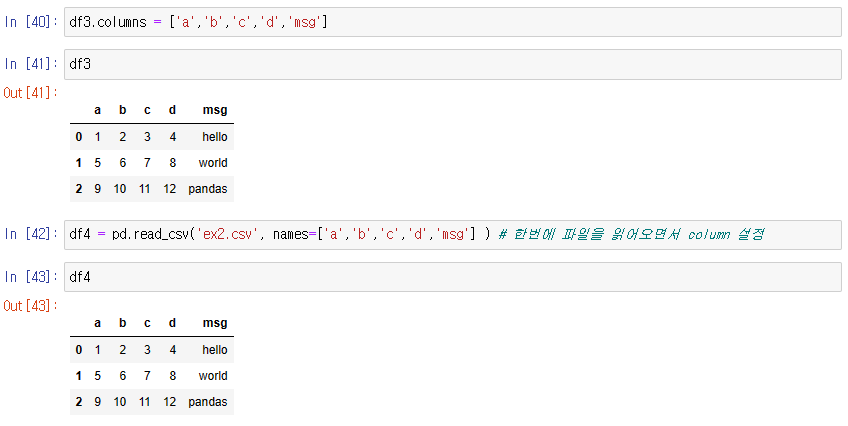The image size is (848, 426).
Task: Click hello cell in Out[41] table
Action: (215, 137)
